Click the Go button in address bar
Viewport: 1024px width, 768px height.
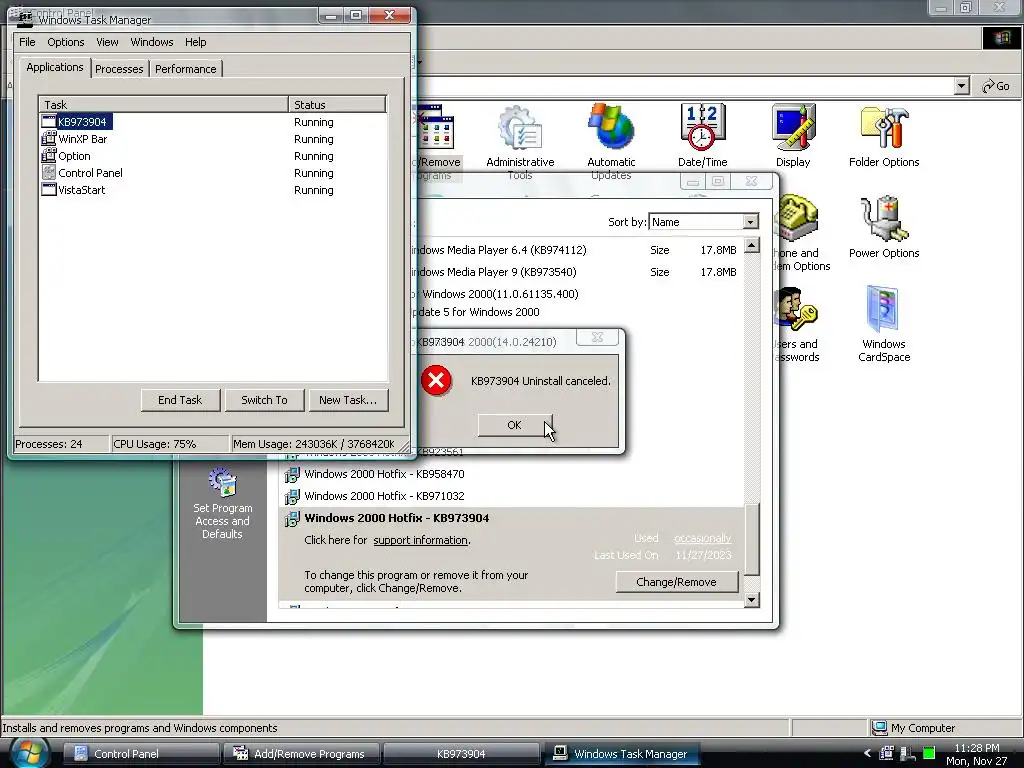click(x=997, y=86)
